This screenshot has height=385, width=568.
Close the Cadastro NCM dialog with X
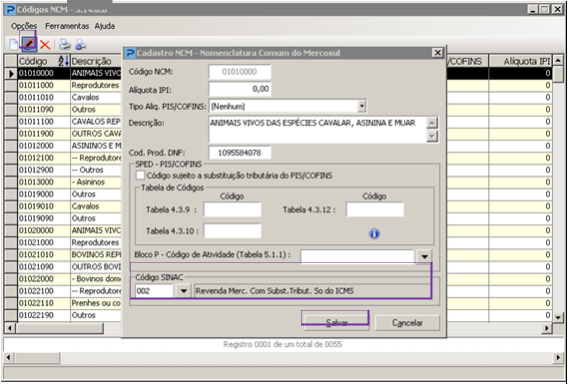pyautogui.click(x=437, y=53)
